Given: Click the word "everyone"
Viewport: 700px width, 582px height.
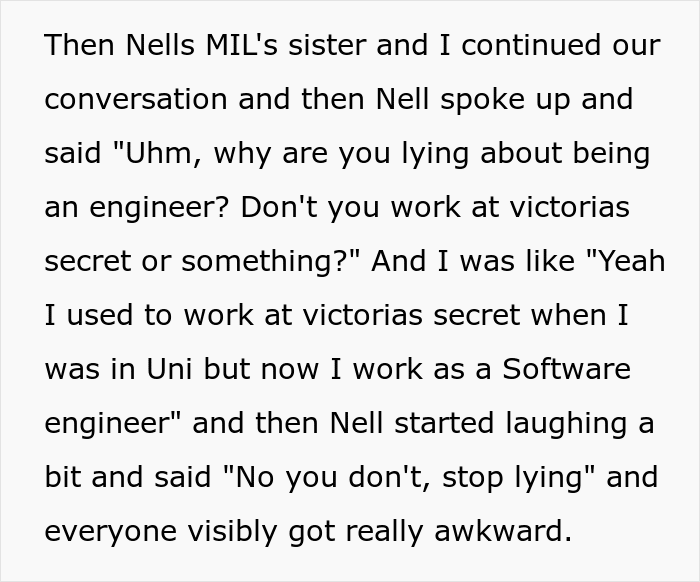Looking at the screenshot, I should pos(111,531).
